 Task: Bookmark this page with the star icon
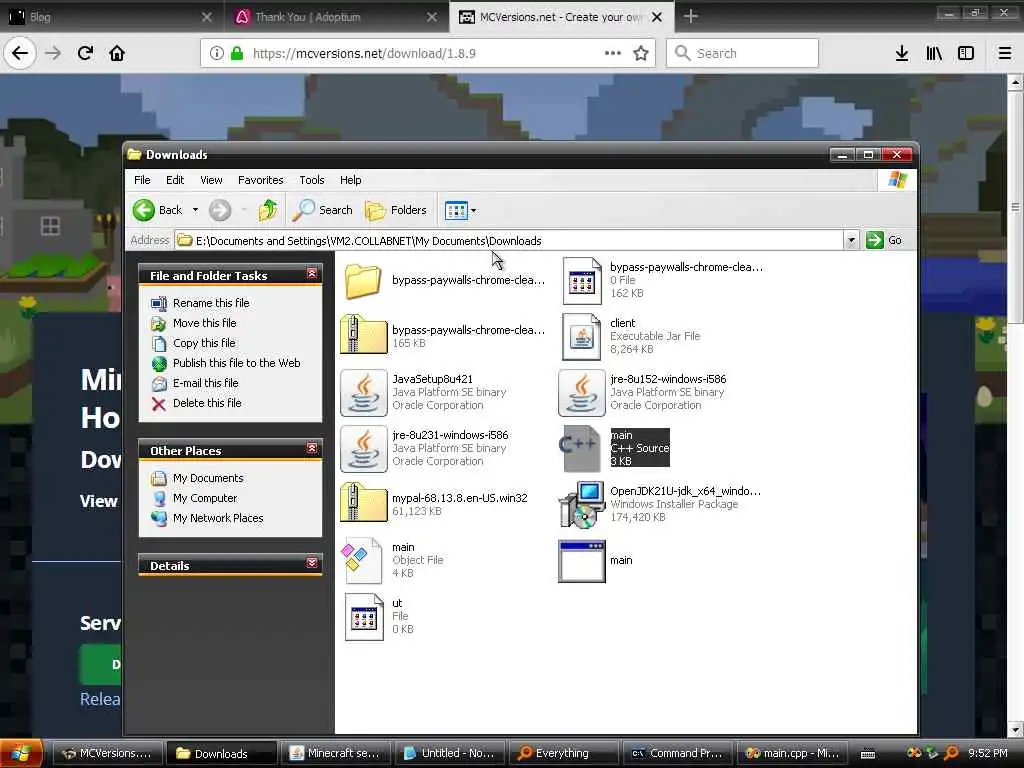641,54
